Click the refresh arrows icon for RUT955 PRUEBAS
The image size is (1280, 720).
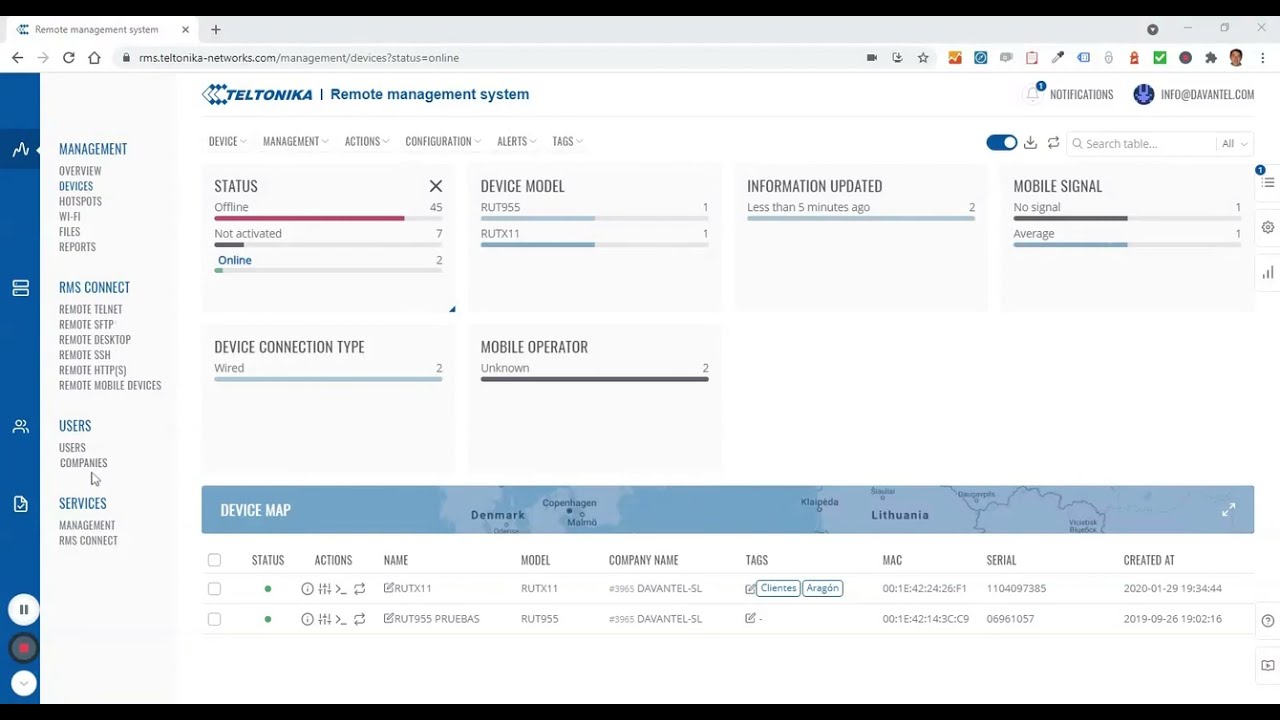click(360, 619)
